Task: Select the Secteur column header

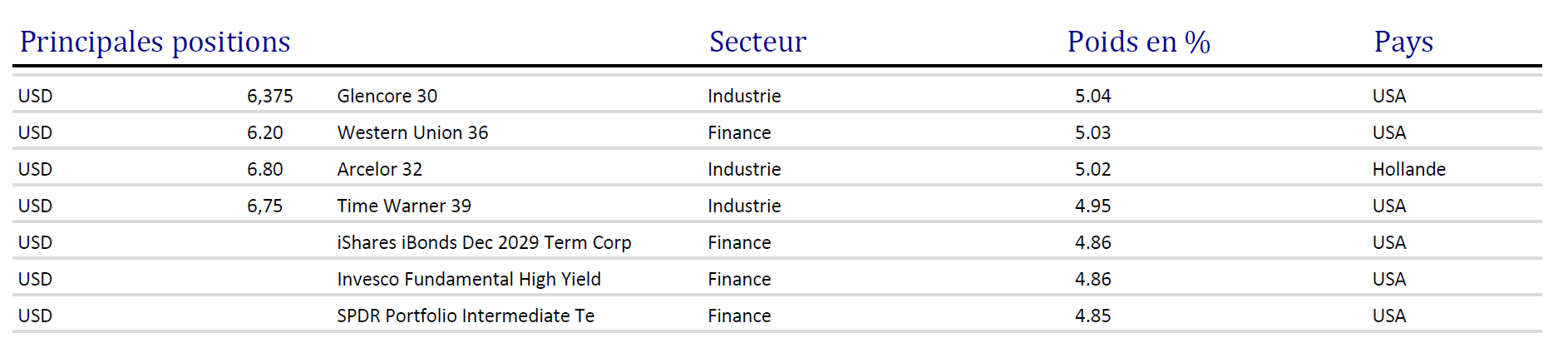Action: [757, 42]
